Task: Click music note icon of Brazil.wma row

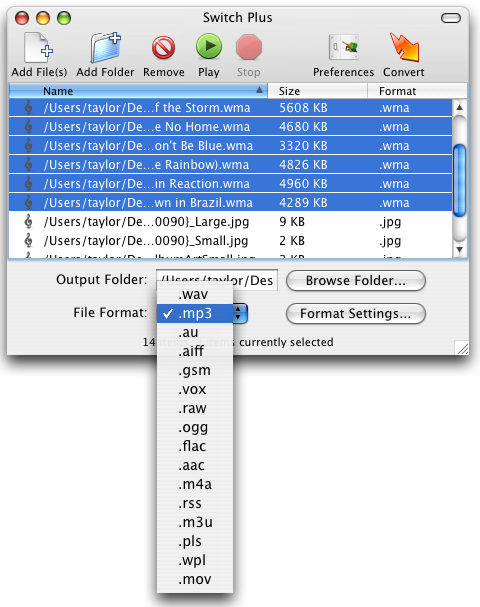Action: click(28, 202)
